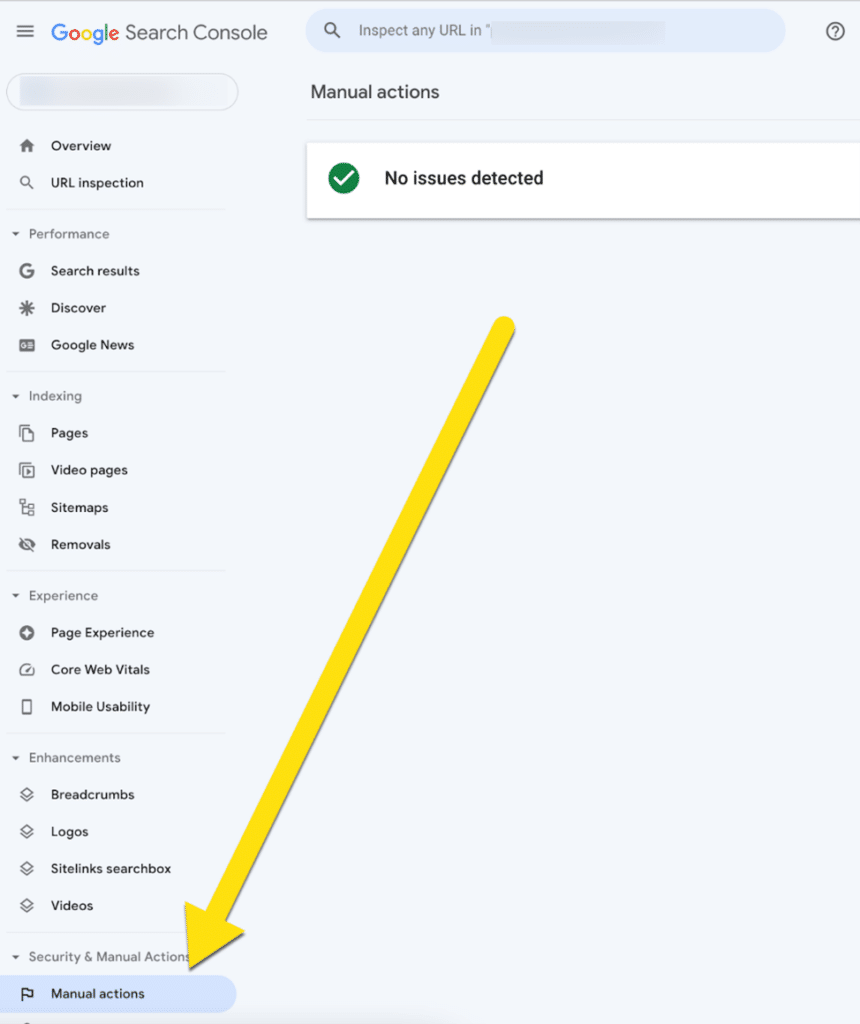Open Video pages using its icon

pos(28,469)
